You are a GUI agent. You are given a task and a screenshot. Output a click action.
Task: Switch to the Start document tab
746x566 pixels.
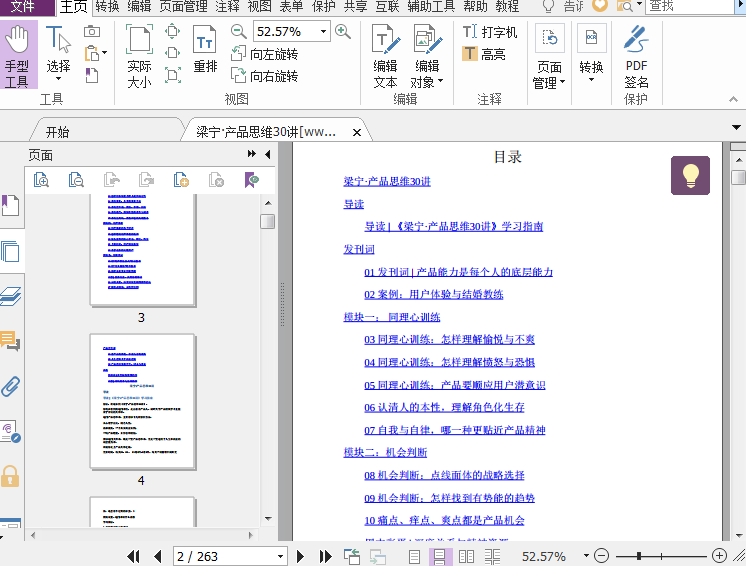coord(57,132)
